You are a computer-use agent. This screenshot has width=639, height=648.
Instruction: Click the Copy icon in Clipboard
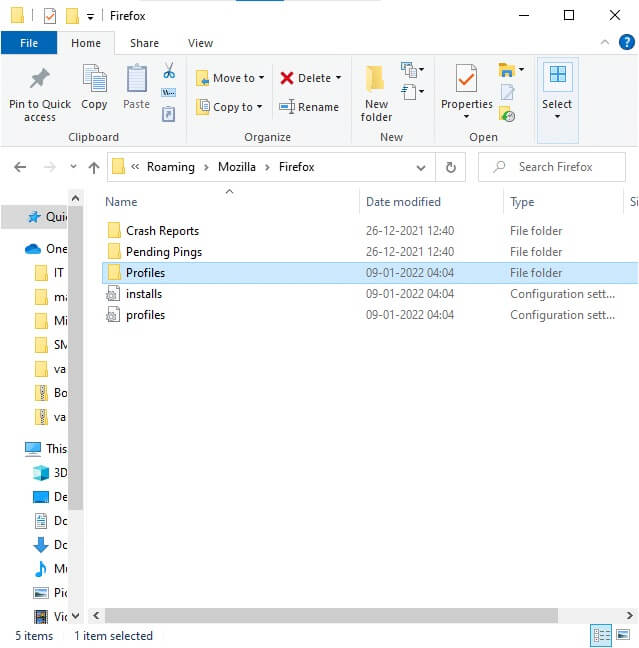tap(95, 78)
